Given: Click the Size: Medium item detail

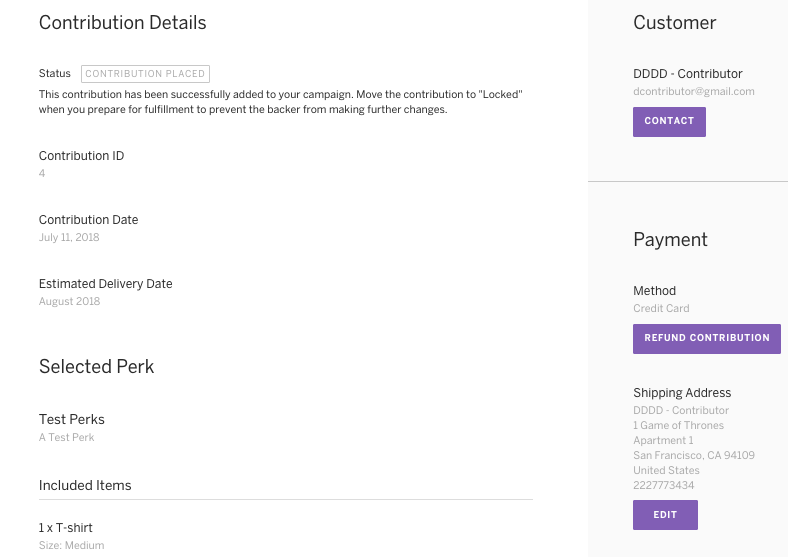Looking at the screenshot, I should click(x=71, y=545).
